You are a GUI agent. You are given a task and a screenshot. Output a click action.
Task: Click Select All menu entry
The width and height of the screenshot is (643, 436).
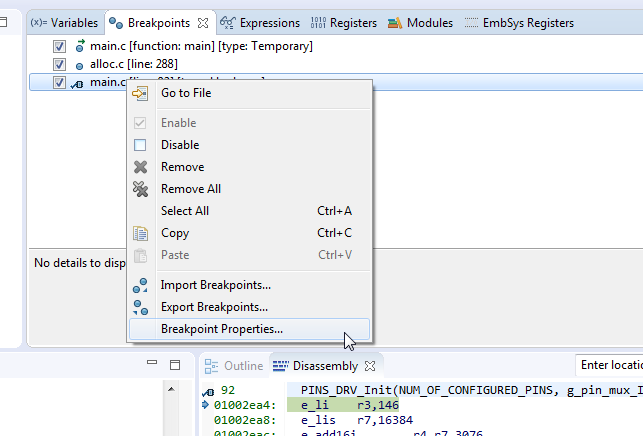click(x=249, y=211)
